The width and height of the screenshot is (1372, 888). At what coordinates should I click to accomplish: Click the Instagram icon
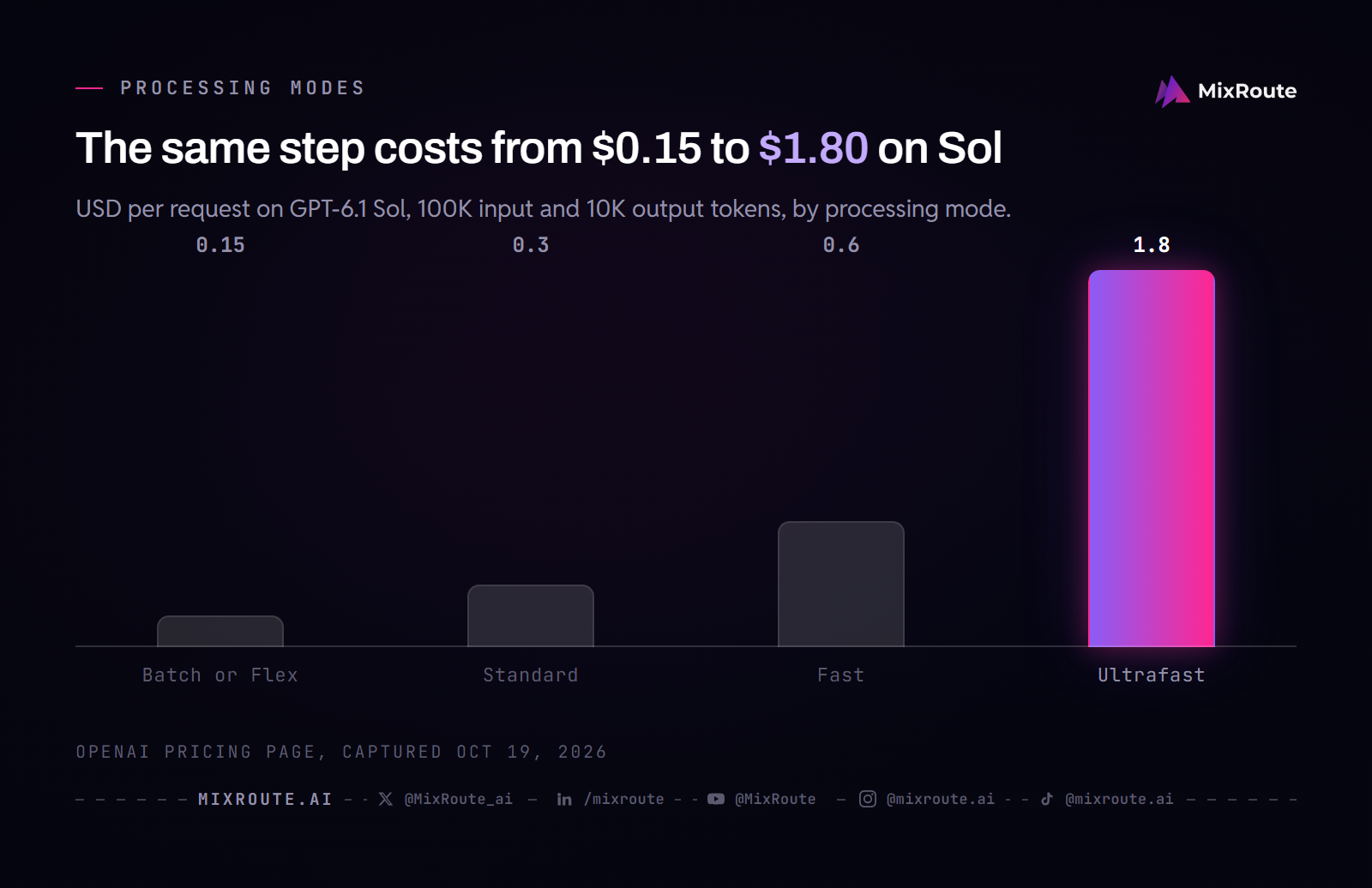(x=868, y=799)
